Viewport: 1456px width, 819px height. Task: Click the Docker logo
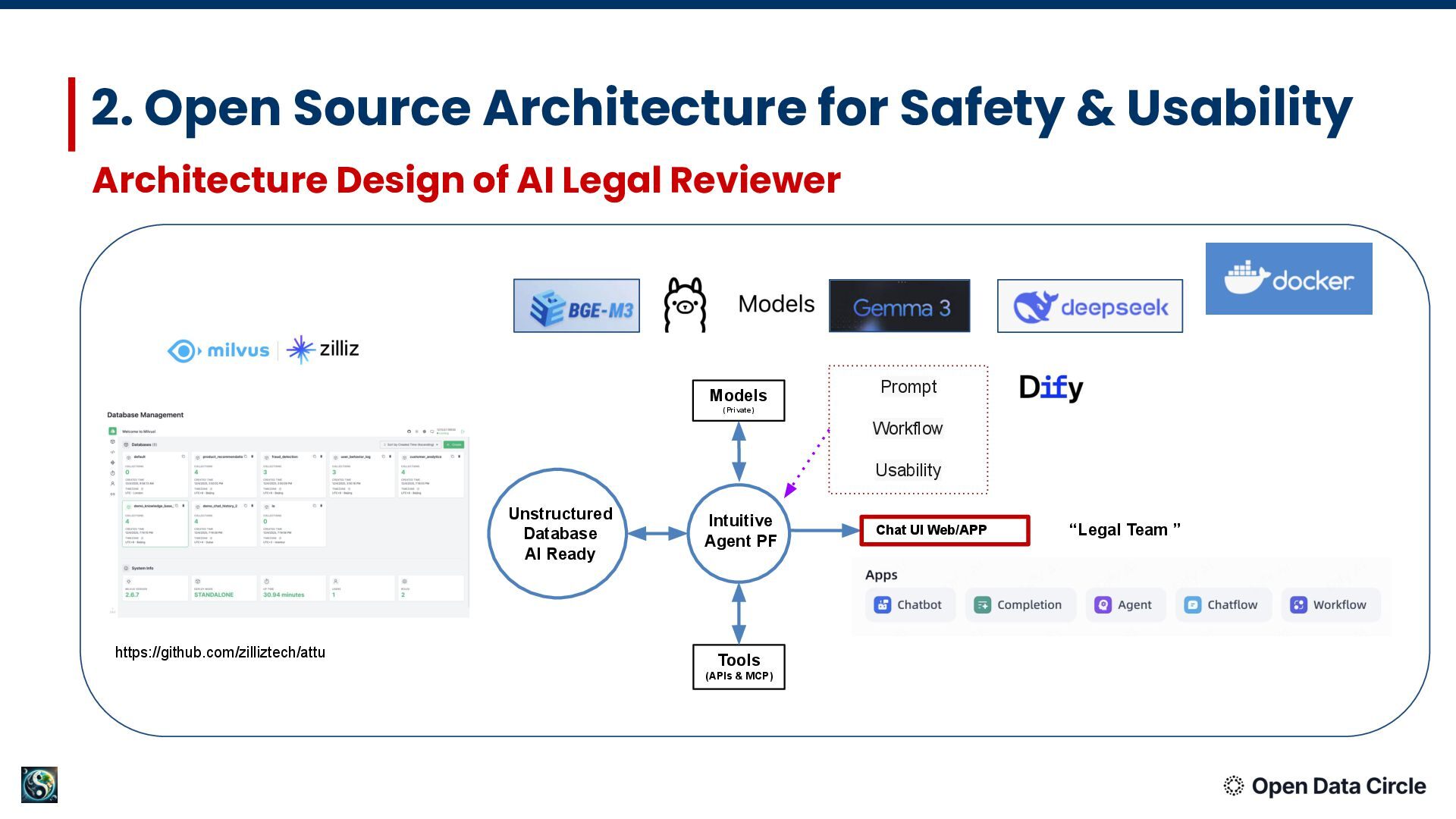[1288, 278]
